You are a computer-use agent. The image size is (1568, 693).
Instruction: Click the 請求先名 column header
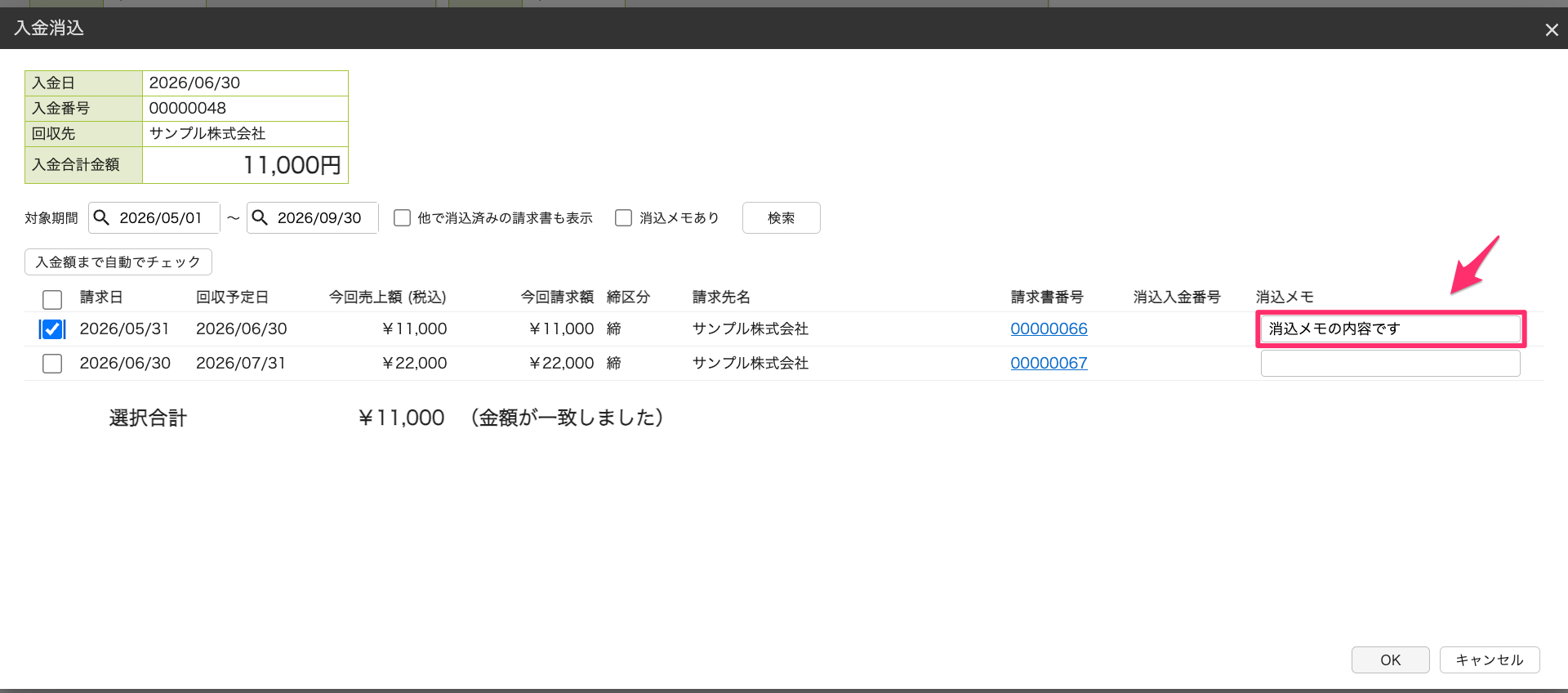[x=721, y=297]
